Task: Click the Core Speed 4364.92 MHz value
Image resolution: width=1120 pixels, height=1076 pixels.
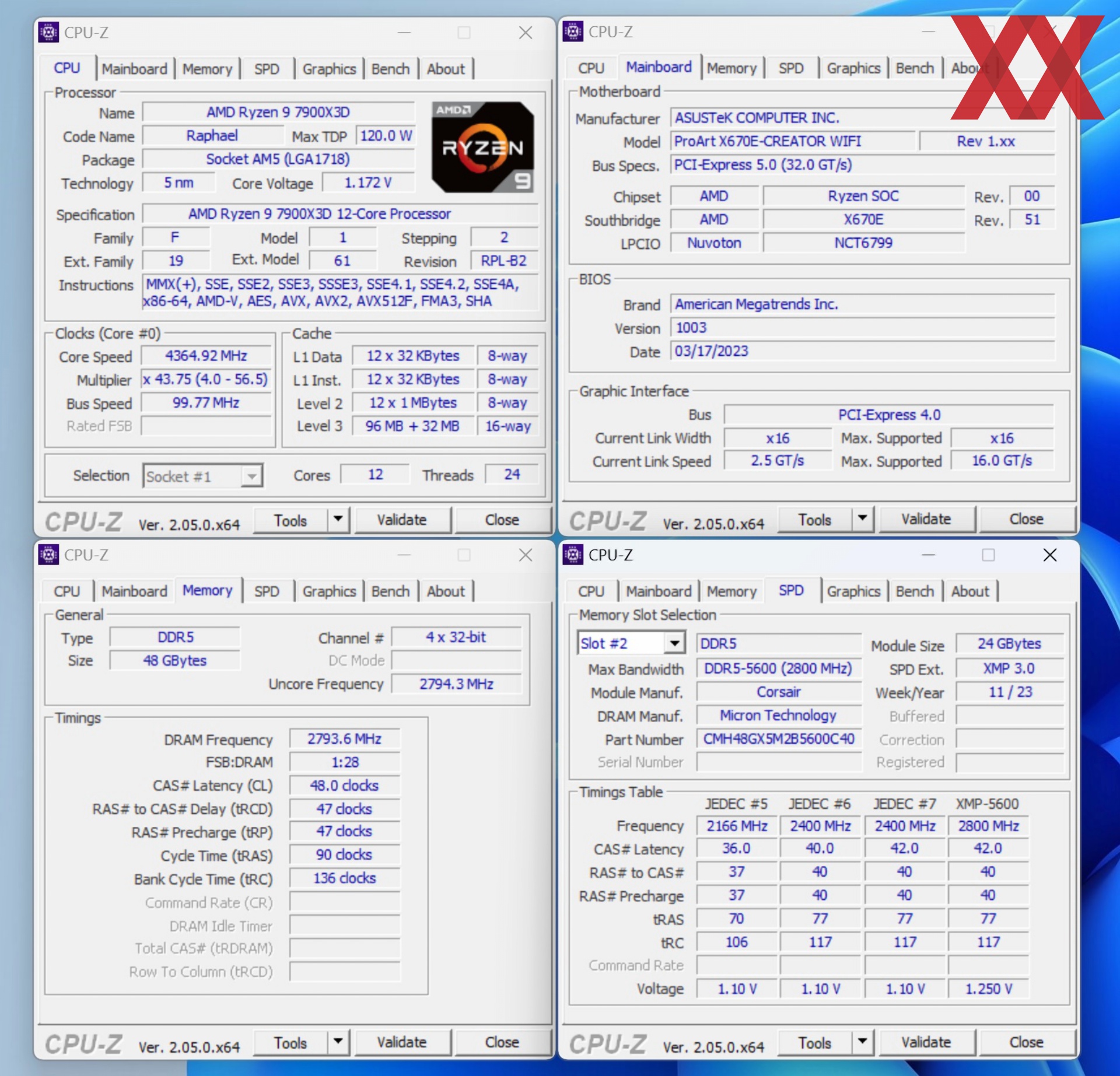Action: tap(206, 356)
